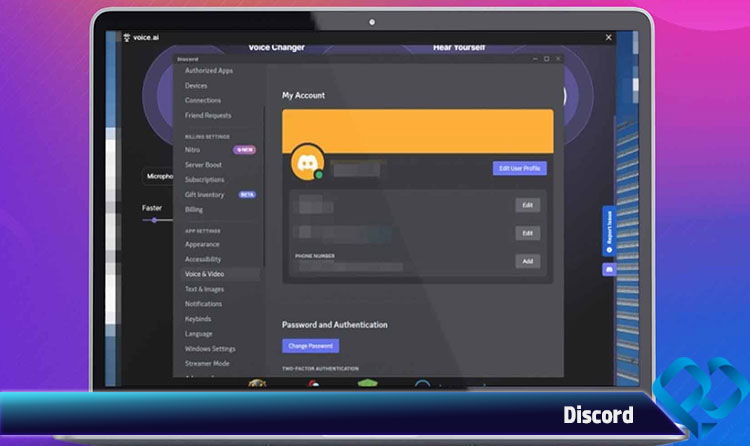Click Discord icon on voice.ai side tab
The height and width of the screenshot is (446, 750).
(x=609, y=269)
